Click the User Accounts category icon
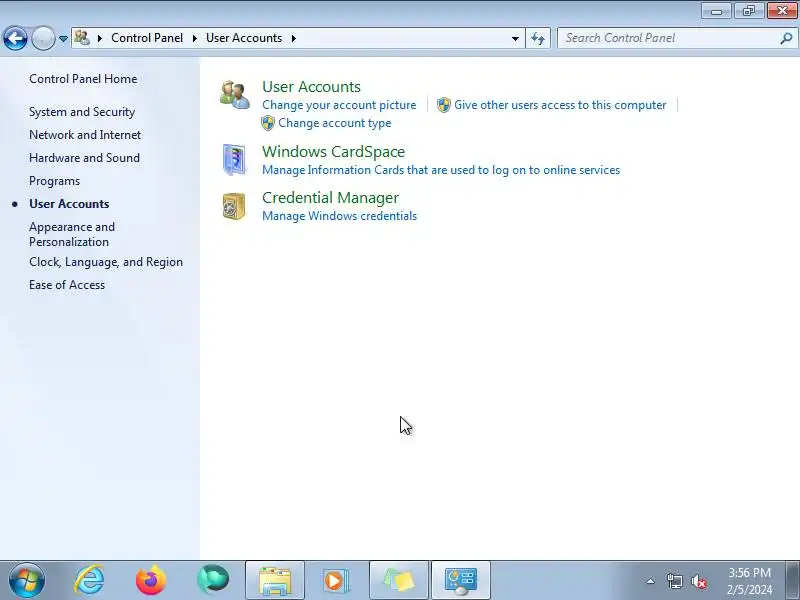The height and width of the screenshot is (600, 800). pos(235,95)
